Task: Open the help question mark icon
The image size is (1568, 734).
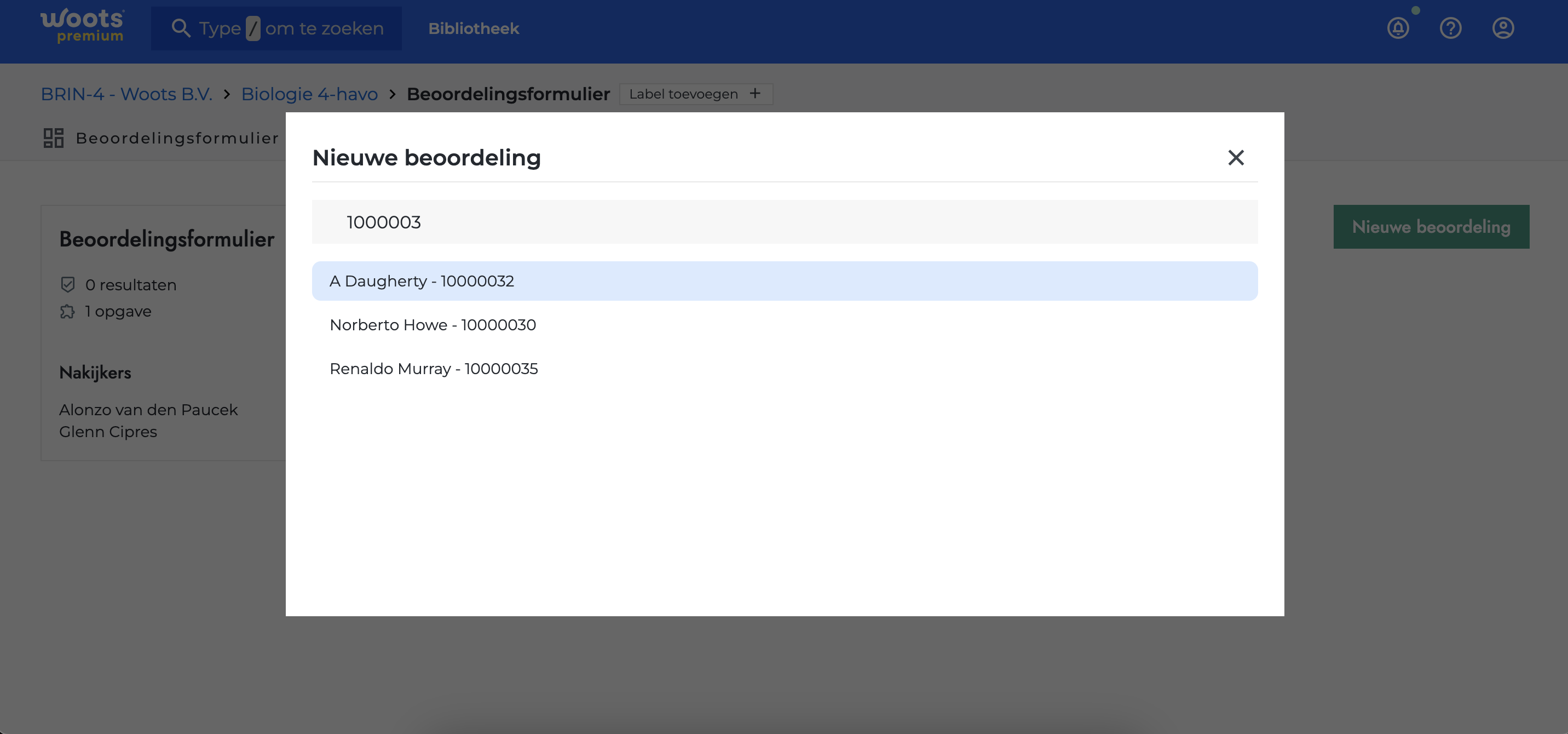Action: [x=1450, y=28]
